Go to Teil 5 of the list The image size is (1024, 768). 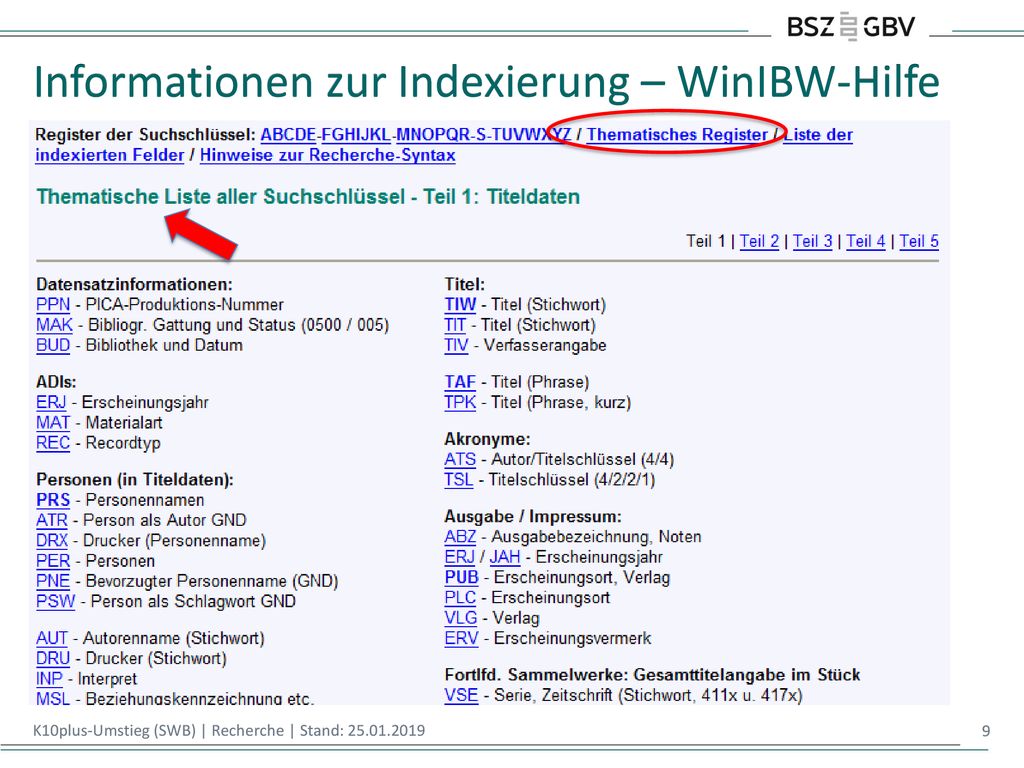[x=919, y=241]
